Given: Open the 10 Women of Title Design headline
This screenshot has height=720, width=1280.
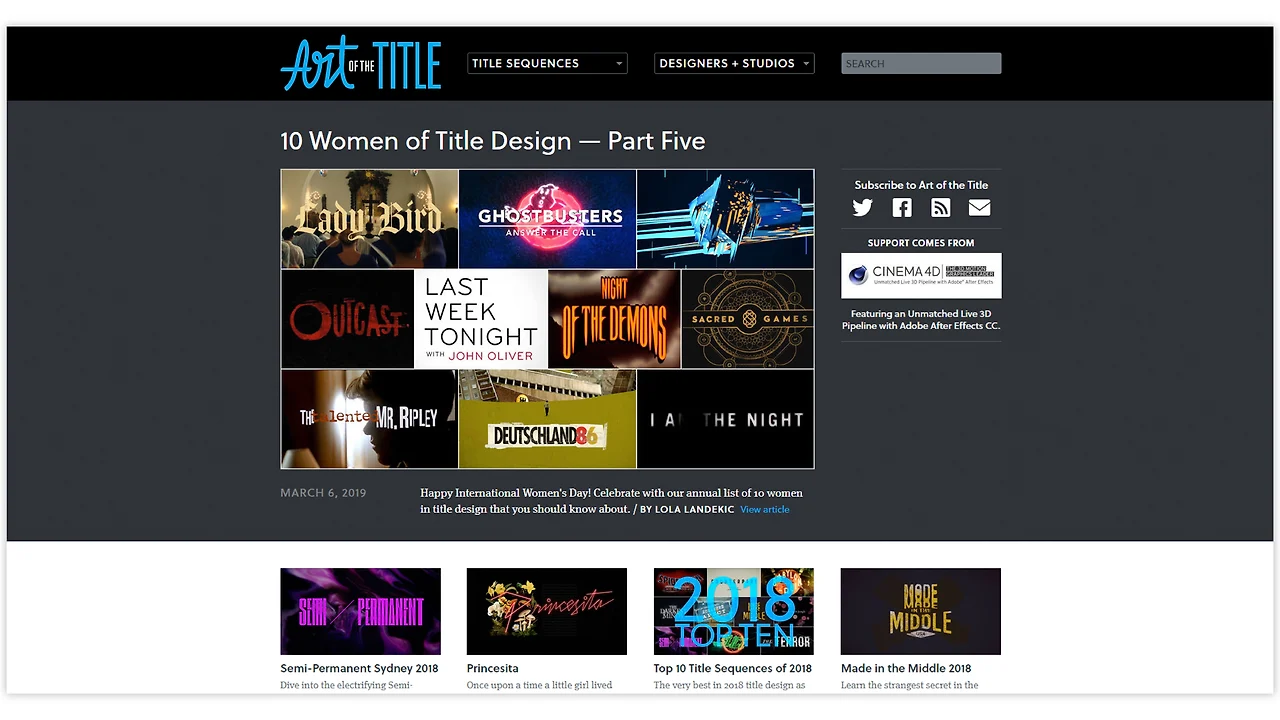Looking at the screenshot, I should pos(493,141).
